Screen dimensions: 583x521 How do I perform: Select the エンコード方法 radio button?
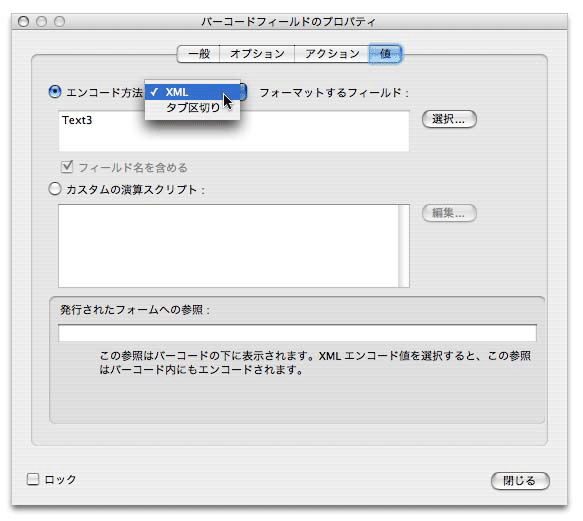pyautogui.click(x=55, y=92)
